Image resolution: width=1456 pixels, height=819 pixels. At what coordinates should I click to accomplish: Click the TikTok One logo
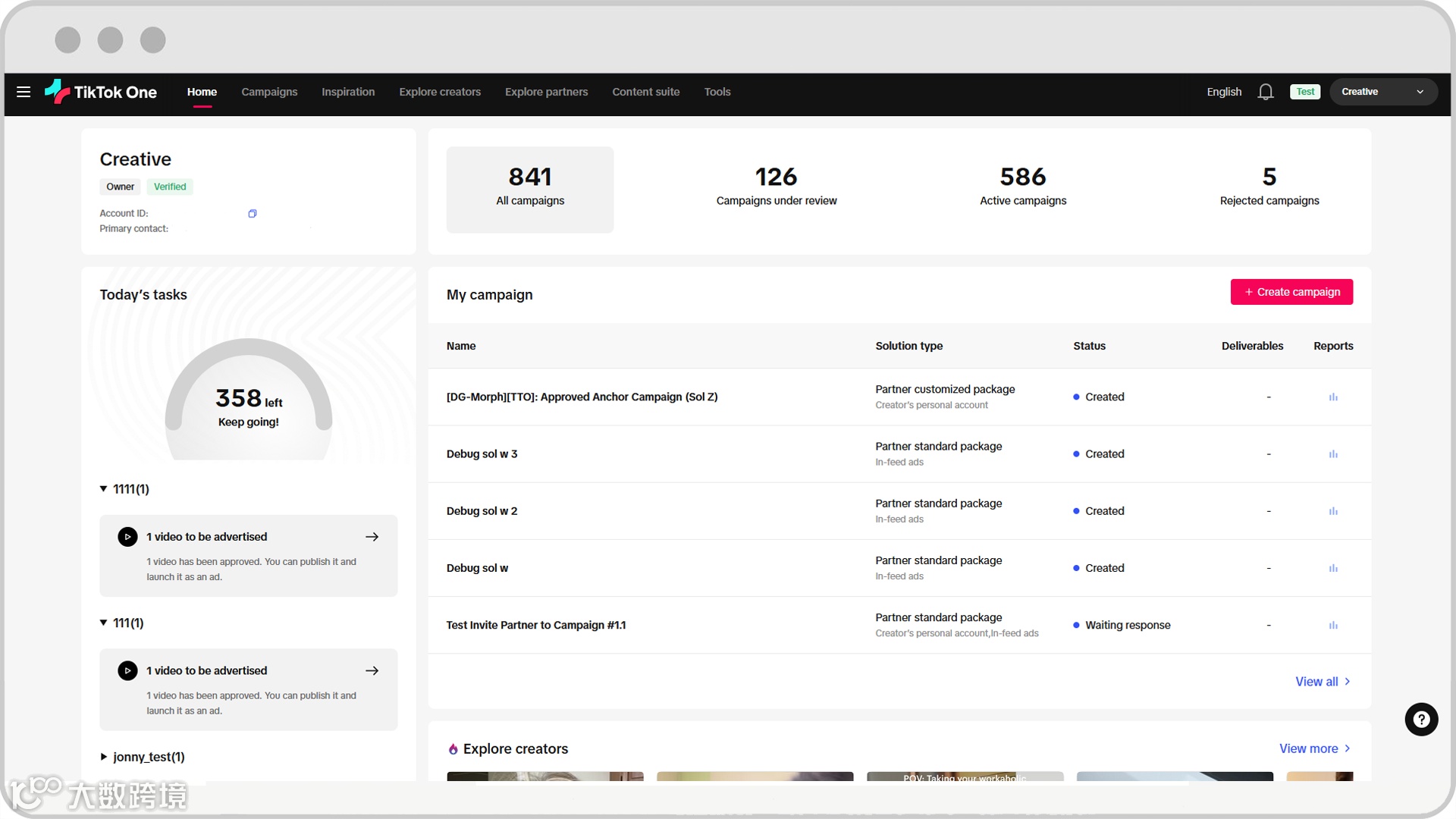point(101,92)
